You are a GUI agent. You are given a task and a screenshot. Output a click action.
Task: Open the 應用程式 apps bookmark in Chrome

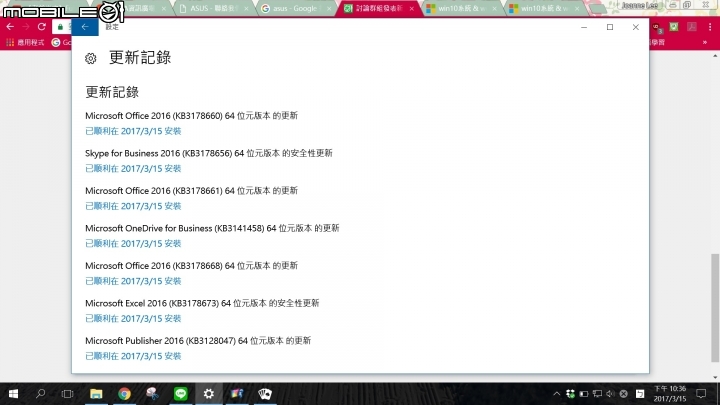[25, 43]
